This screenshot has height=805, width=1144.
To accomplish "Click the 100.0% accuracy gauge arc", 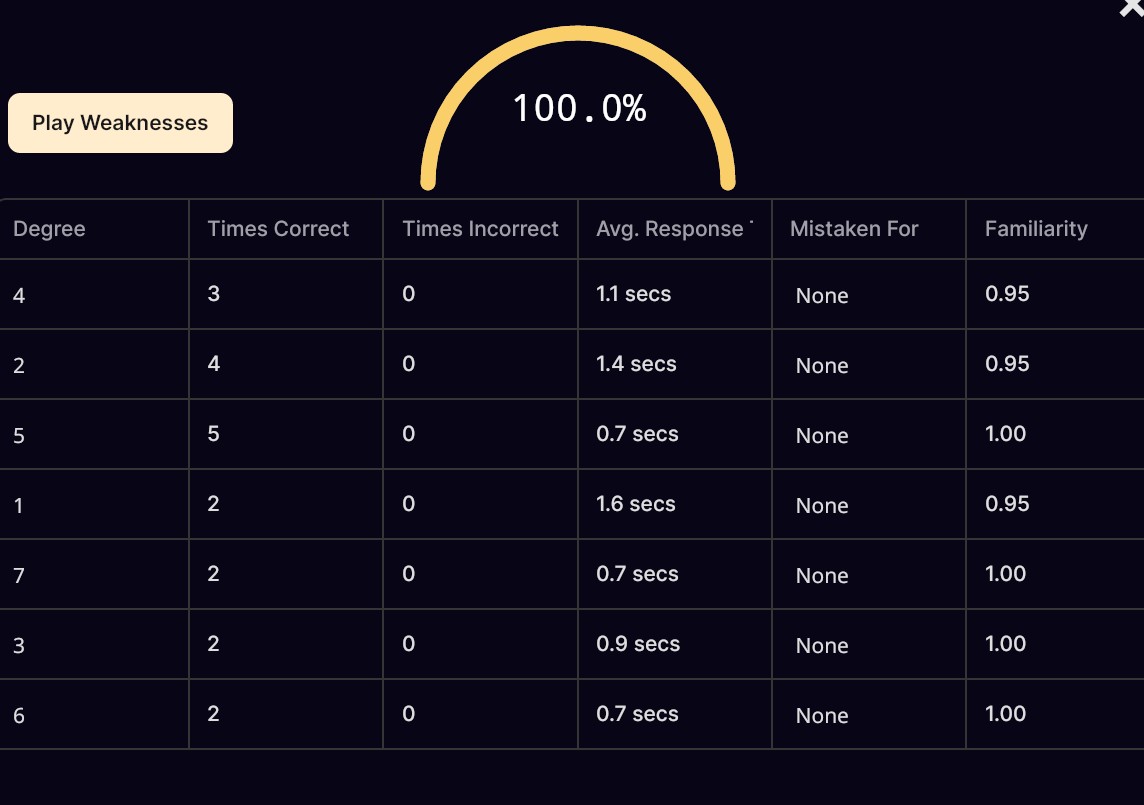I will pos(578,108).
